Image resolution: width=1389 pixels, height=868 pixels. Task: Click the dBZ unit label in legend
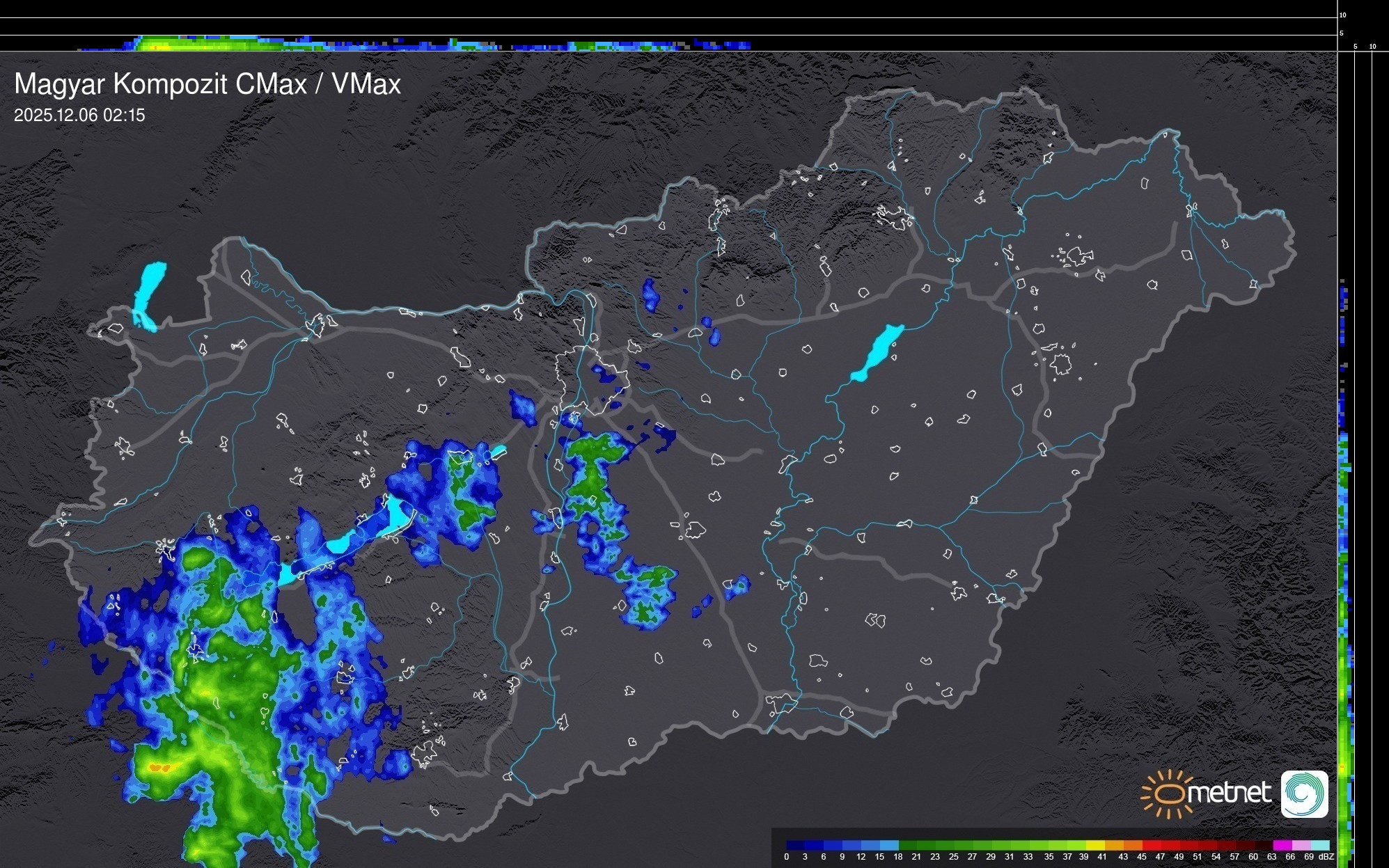coord(1326,857)
